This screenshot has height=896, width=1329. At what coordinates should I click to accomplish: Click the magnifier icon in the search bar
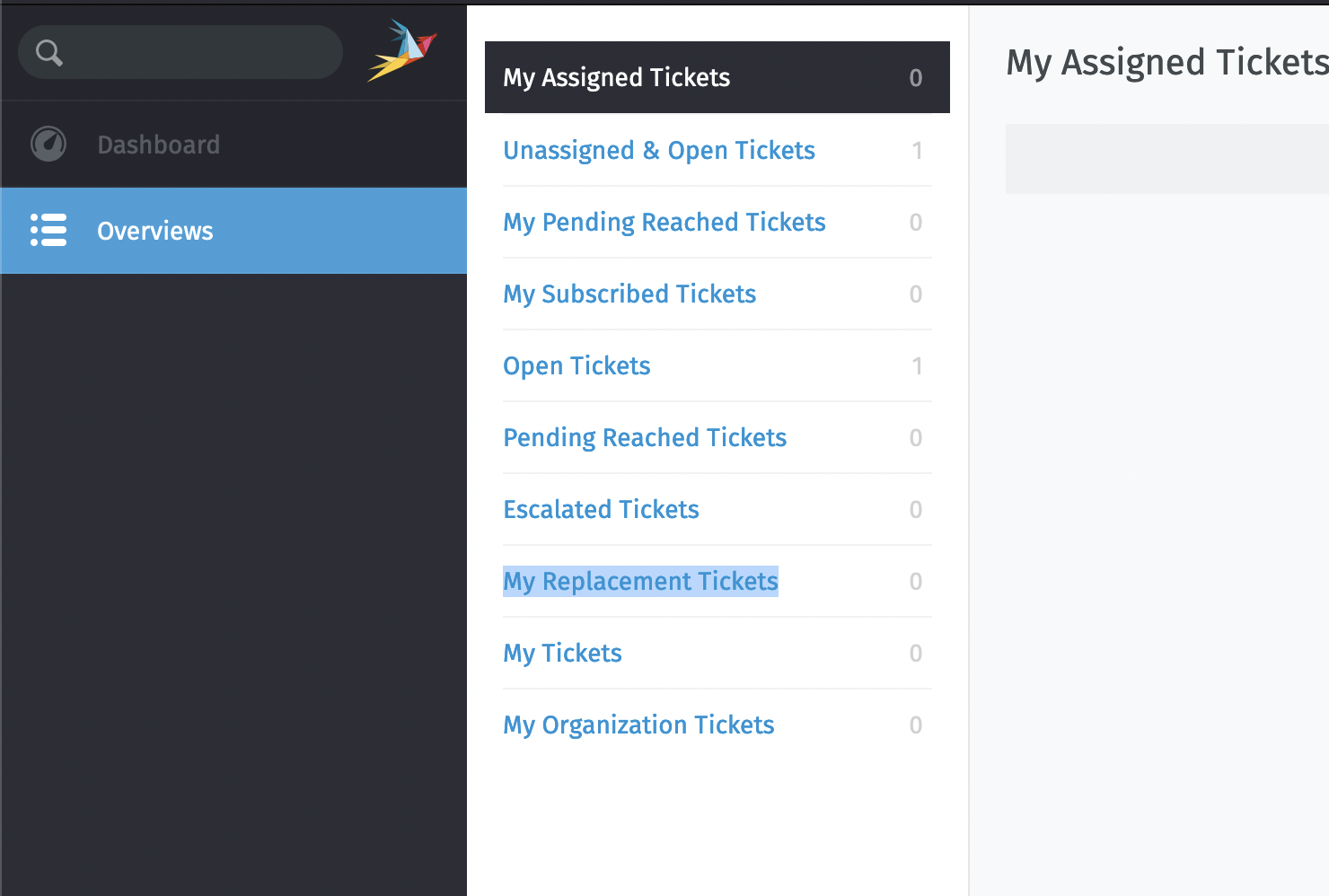(49, 51)
